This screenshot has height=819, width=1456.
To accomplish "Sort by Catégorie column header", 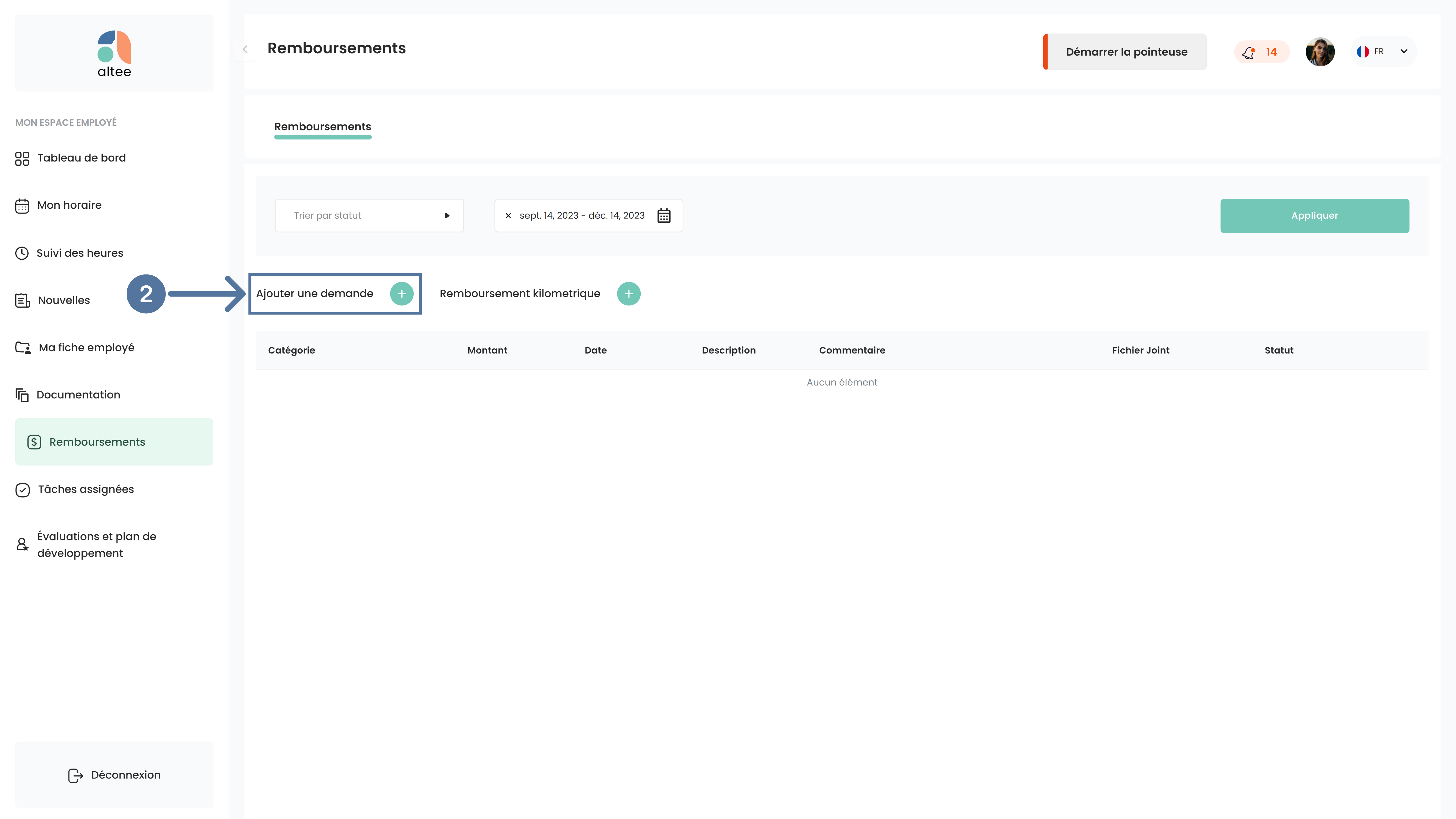I will [x=292, y=350].
